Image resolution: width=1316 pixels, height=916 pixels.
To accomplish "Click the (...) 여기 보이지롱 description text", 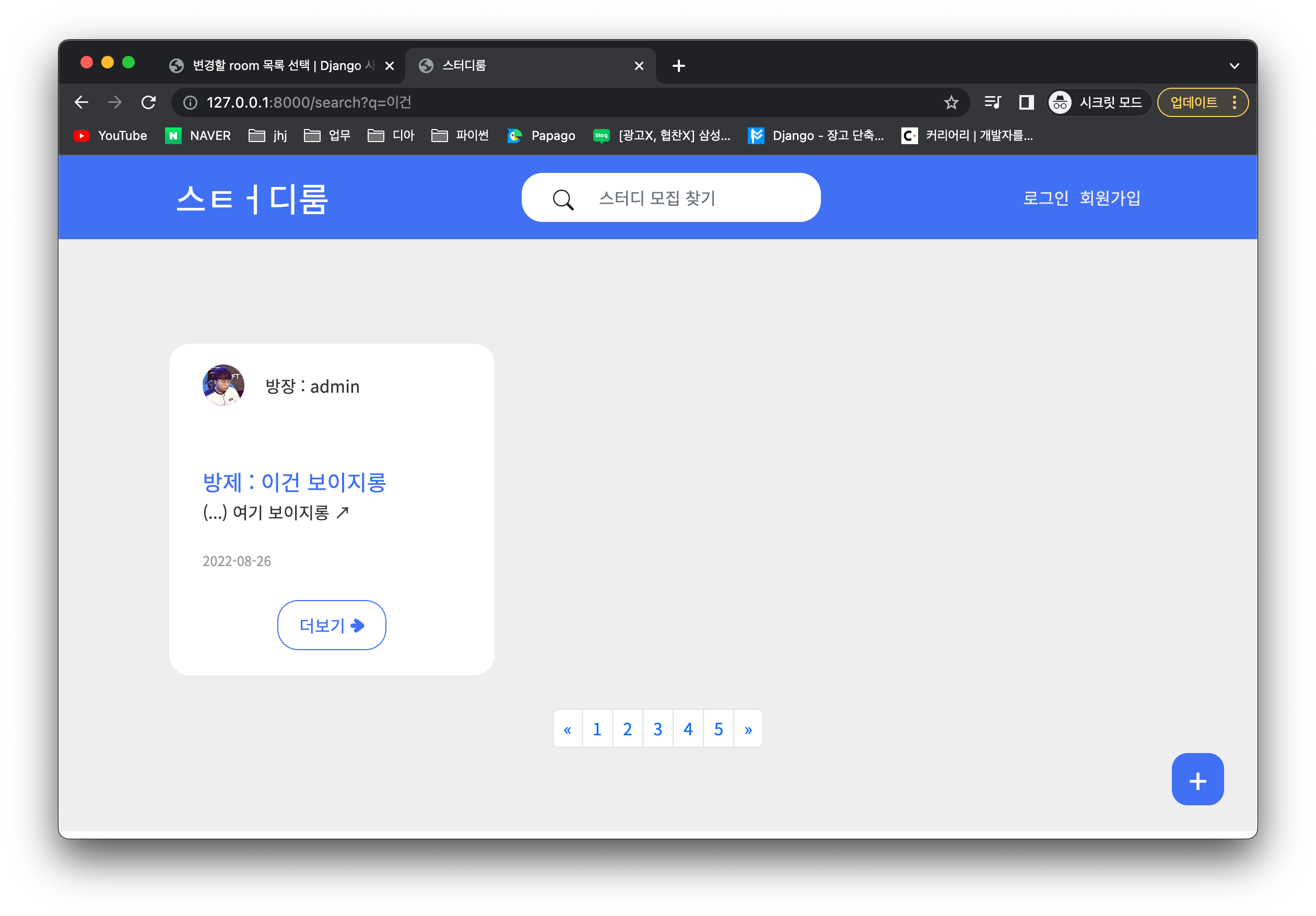I will (x=276, y=512).
